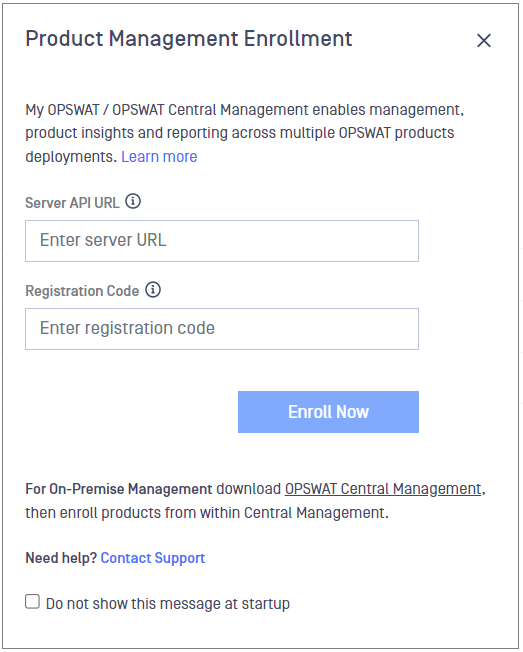
Task: Click the My OPSWAT description paragraph
Action: pos(245,133)
